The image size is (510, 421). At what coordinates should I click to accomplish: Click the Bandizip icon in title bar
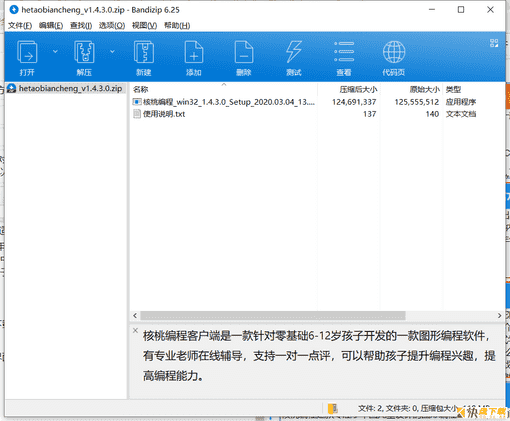14,10
